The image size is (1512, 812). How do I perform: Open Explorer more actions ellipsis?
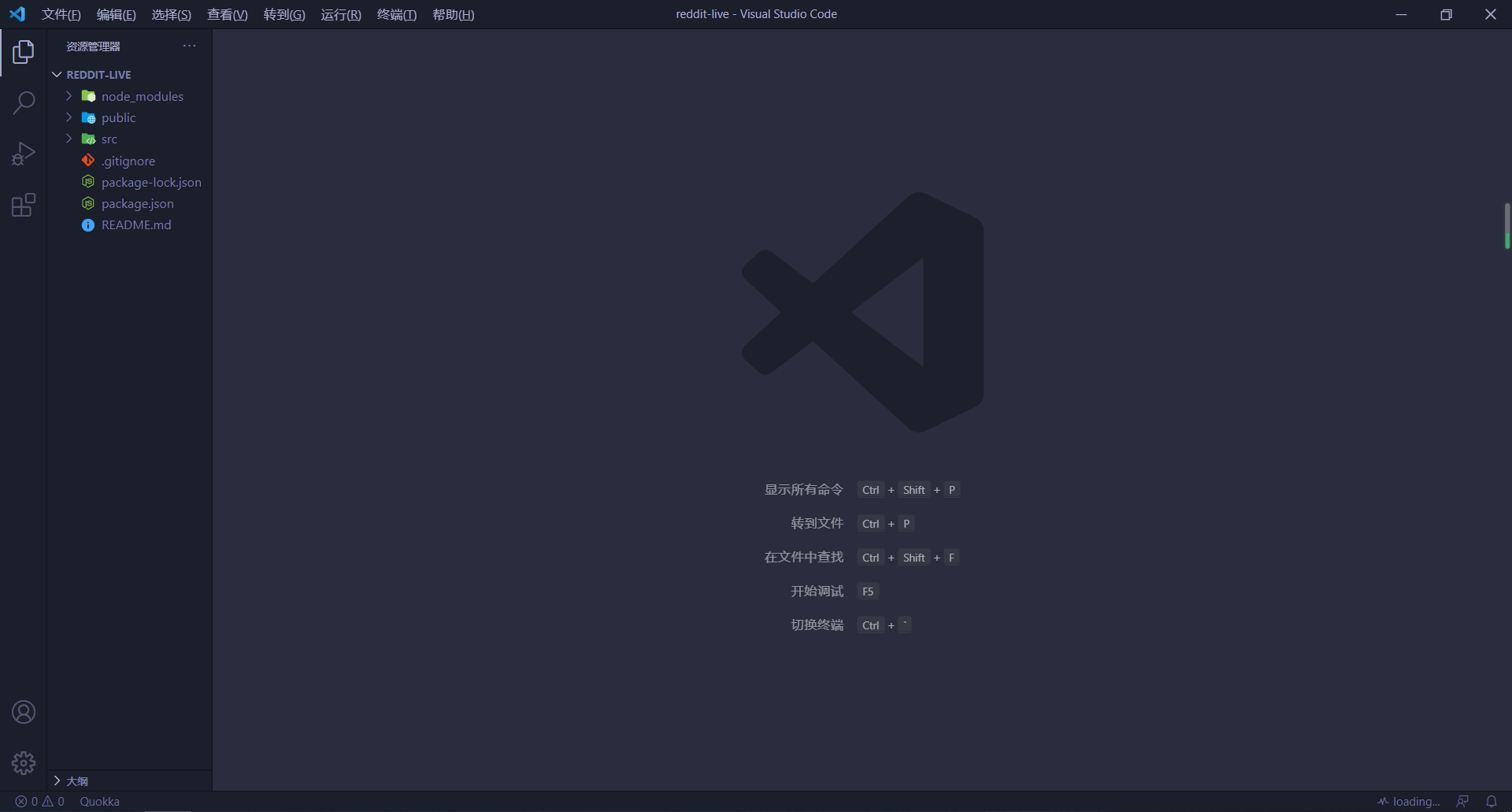coord(189,46)
